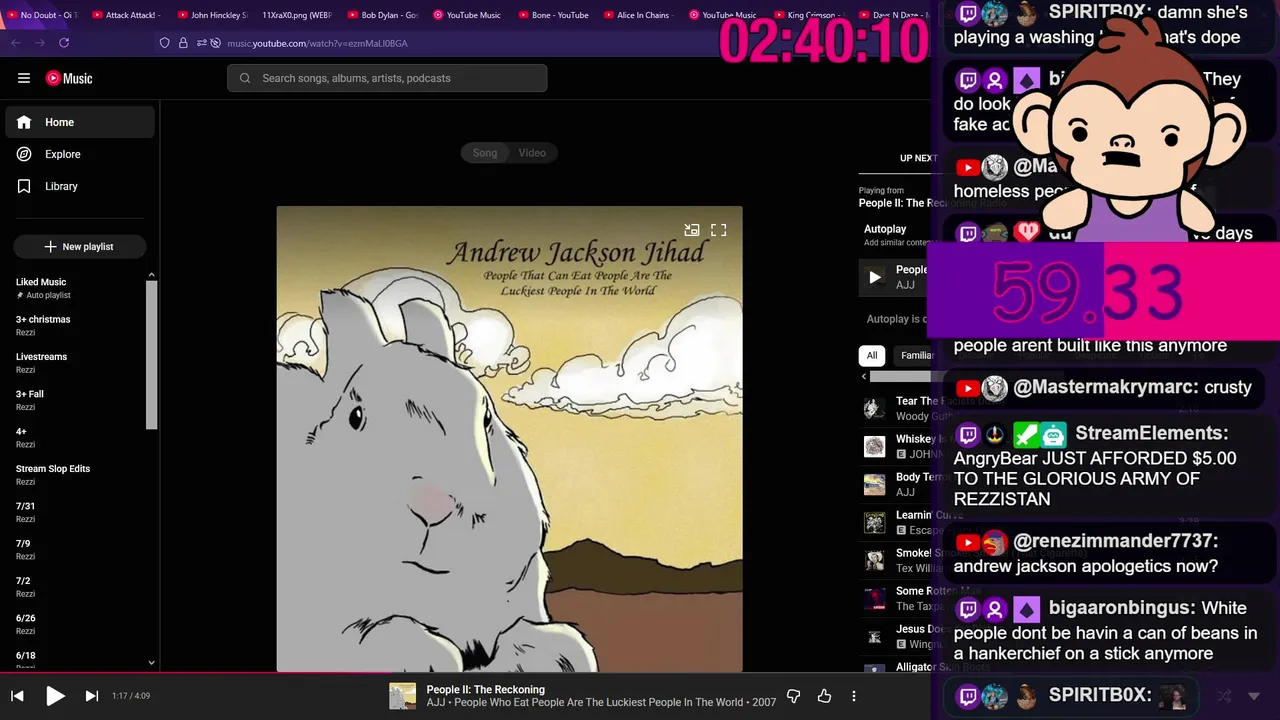Click Tear The Fascists Down thumbnail
1280x720 pixels.
[875, 408]
